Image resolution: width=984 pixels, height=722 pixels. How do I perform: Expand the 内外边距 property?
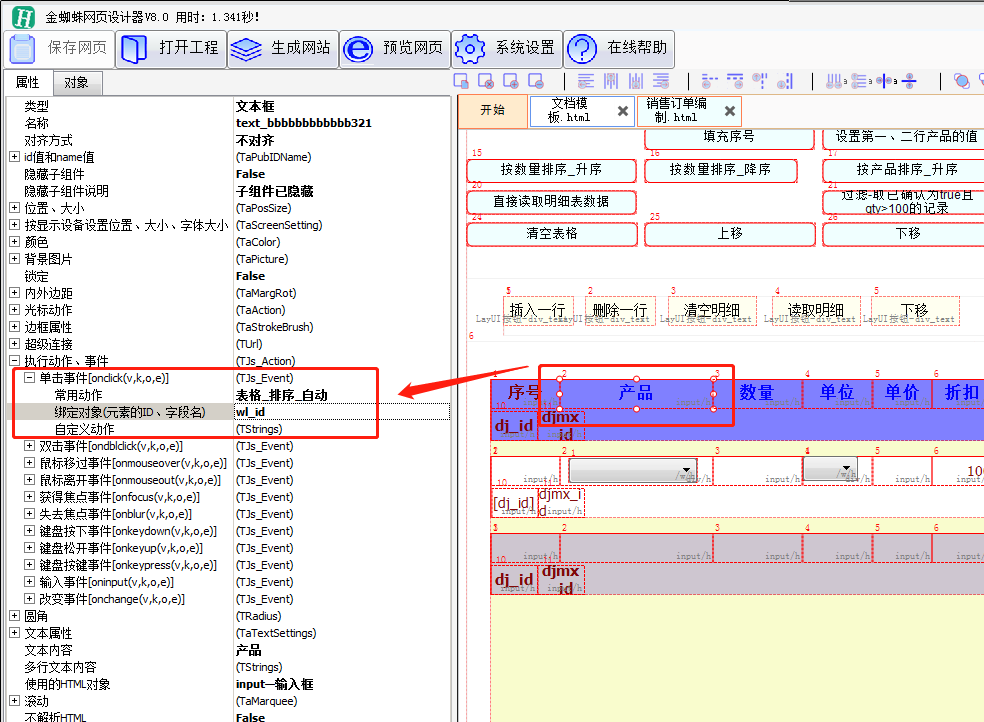pos(14,292)
